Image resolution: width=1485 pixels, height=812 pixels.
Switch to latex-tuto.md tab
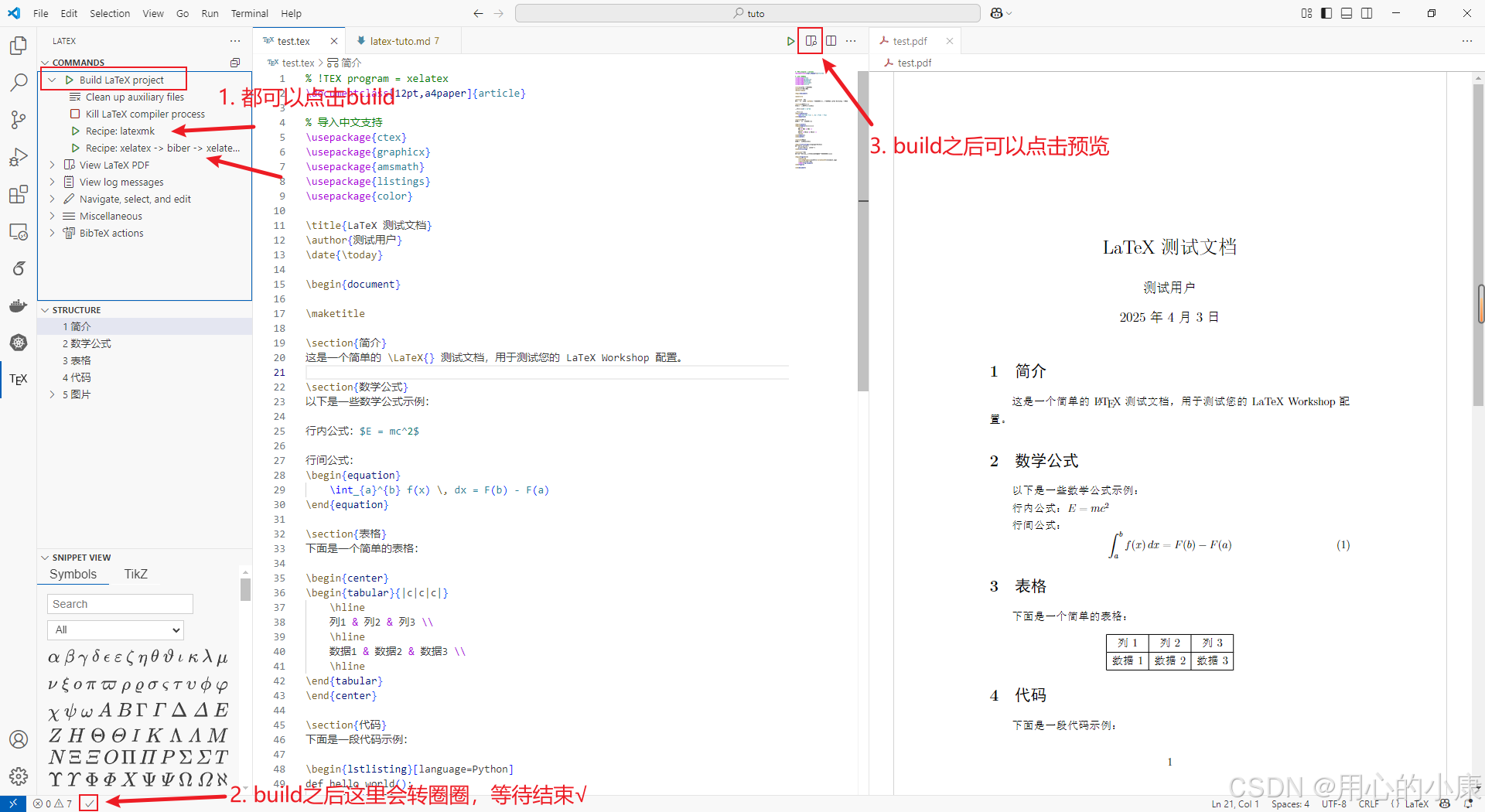click(404, 41)
